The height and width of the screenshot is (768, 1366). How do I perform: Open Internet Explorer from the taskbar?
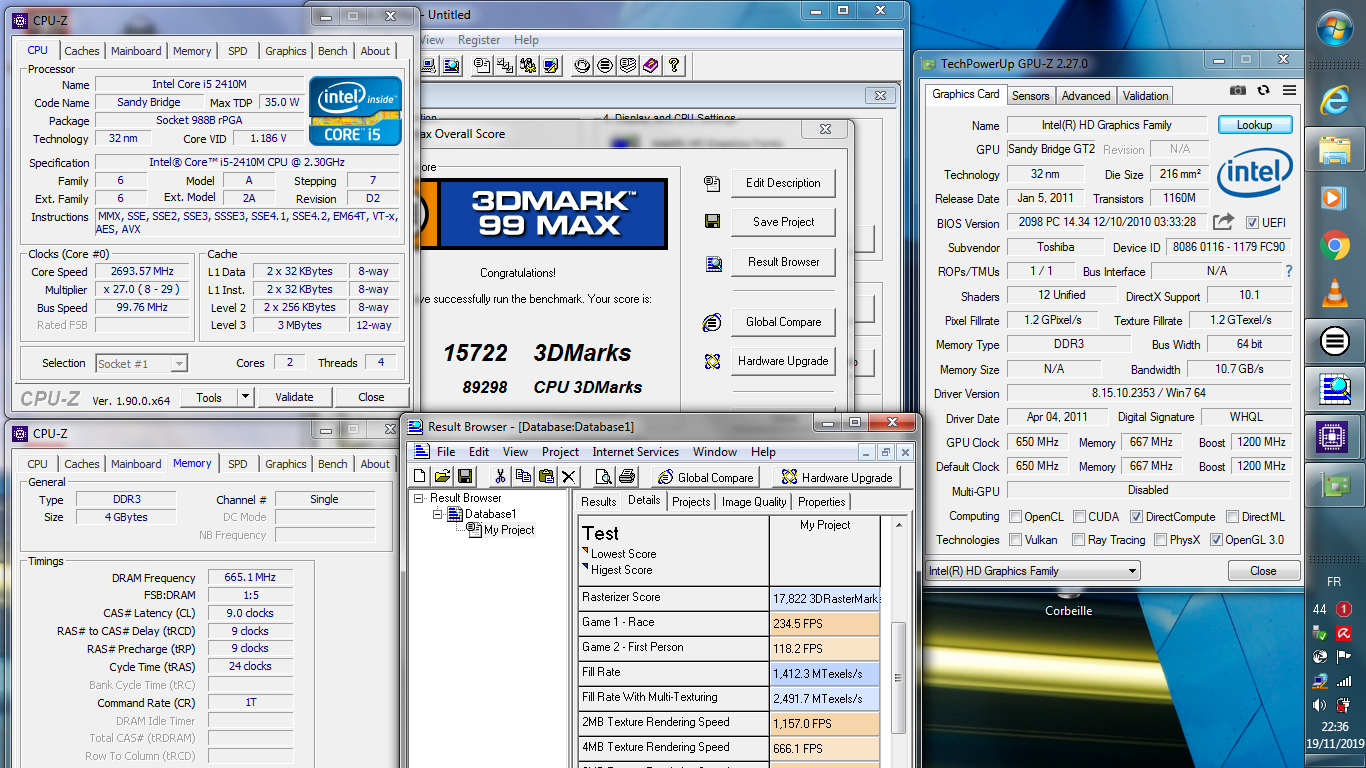click(1335, 100)
